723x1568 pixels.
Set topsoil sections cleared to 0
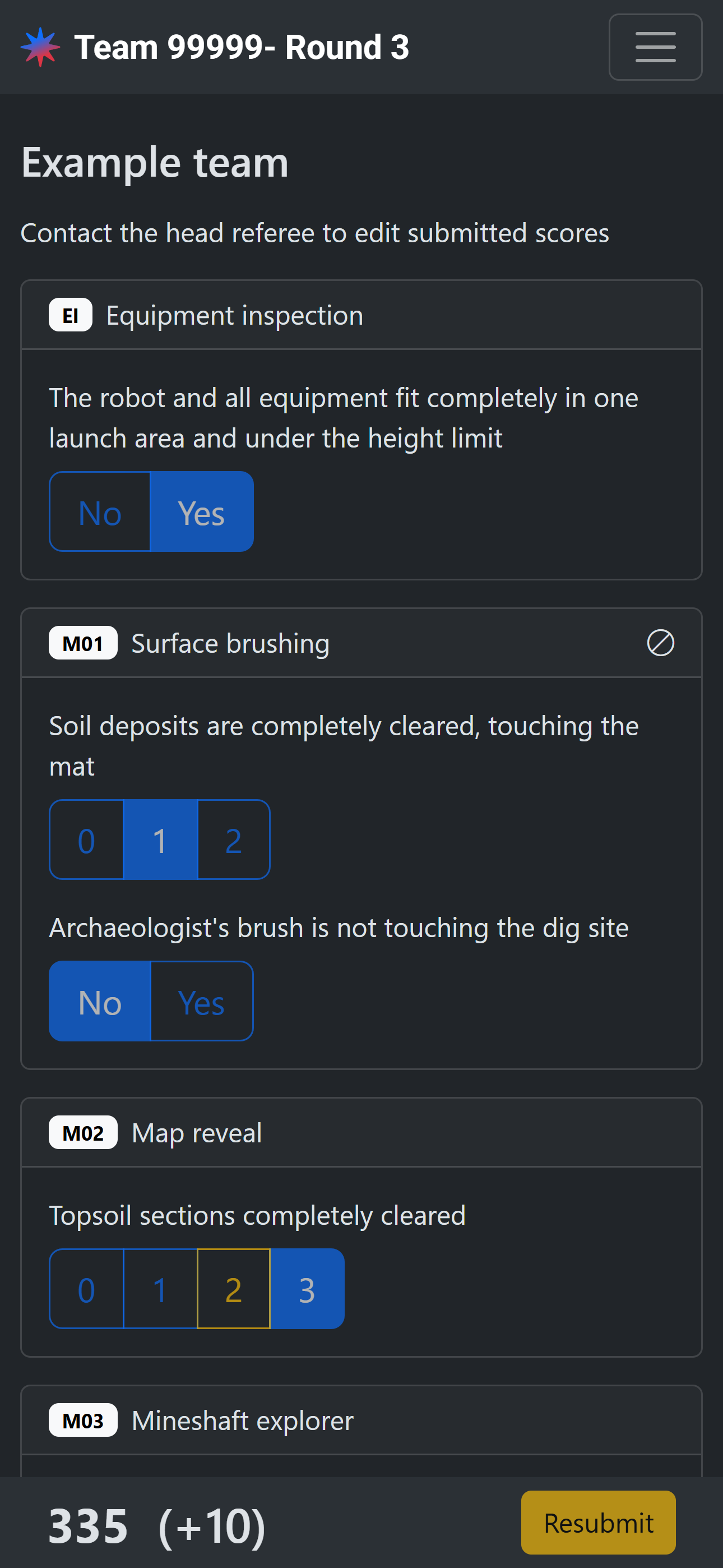tap(86, 1289)
